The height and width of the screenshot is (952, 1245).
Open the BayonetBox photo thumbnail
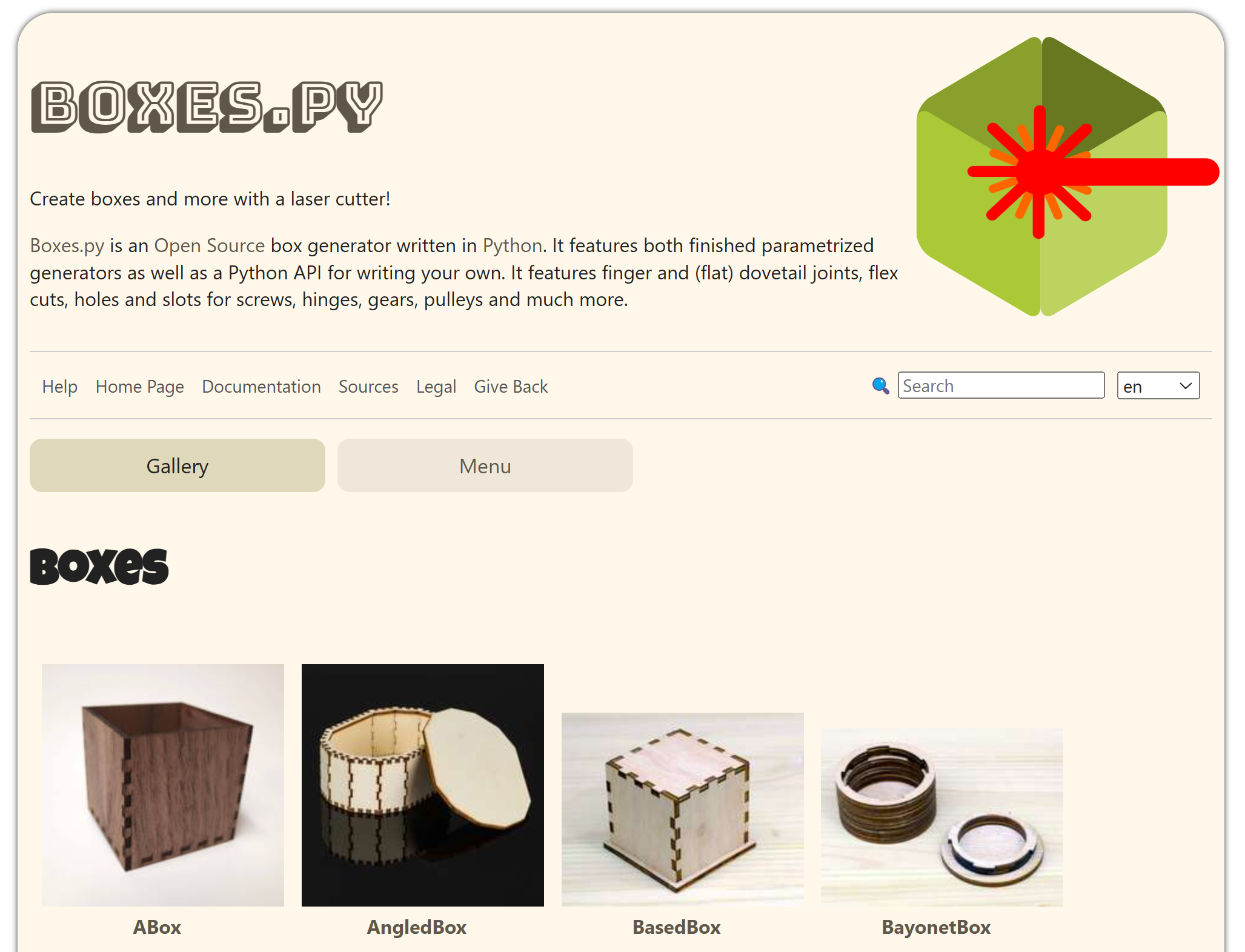click(x=942, y=817)
